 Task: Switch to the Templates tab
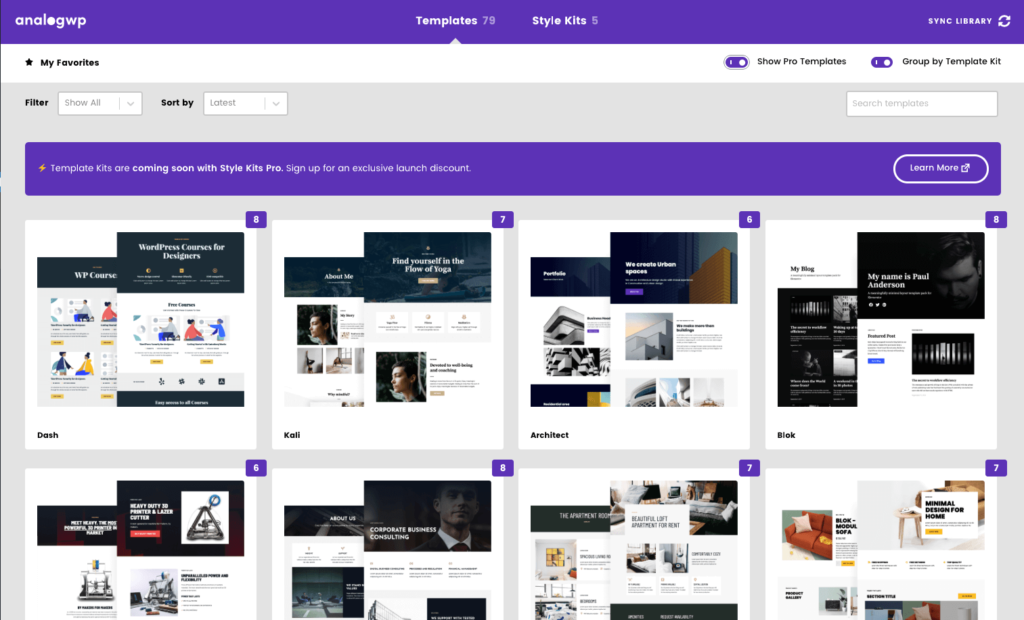(x=455, y=21)
